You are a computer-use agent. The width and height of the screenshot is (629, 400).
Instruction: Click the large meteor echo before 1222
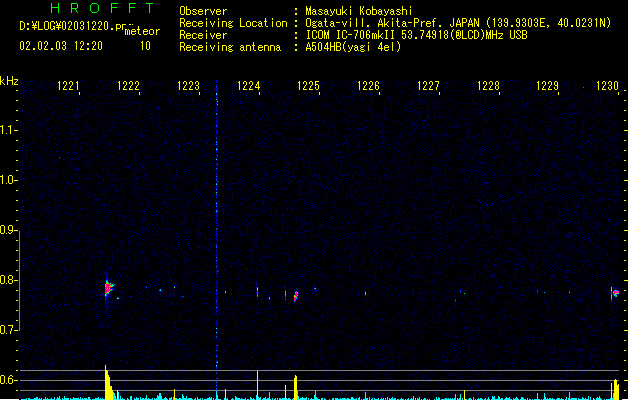click(x=109, y=288)
